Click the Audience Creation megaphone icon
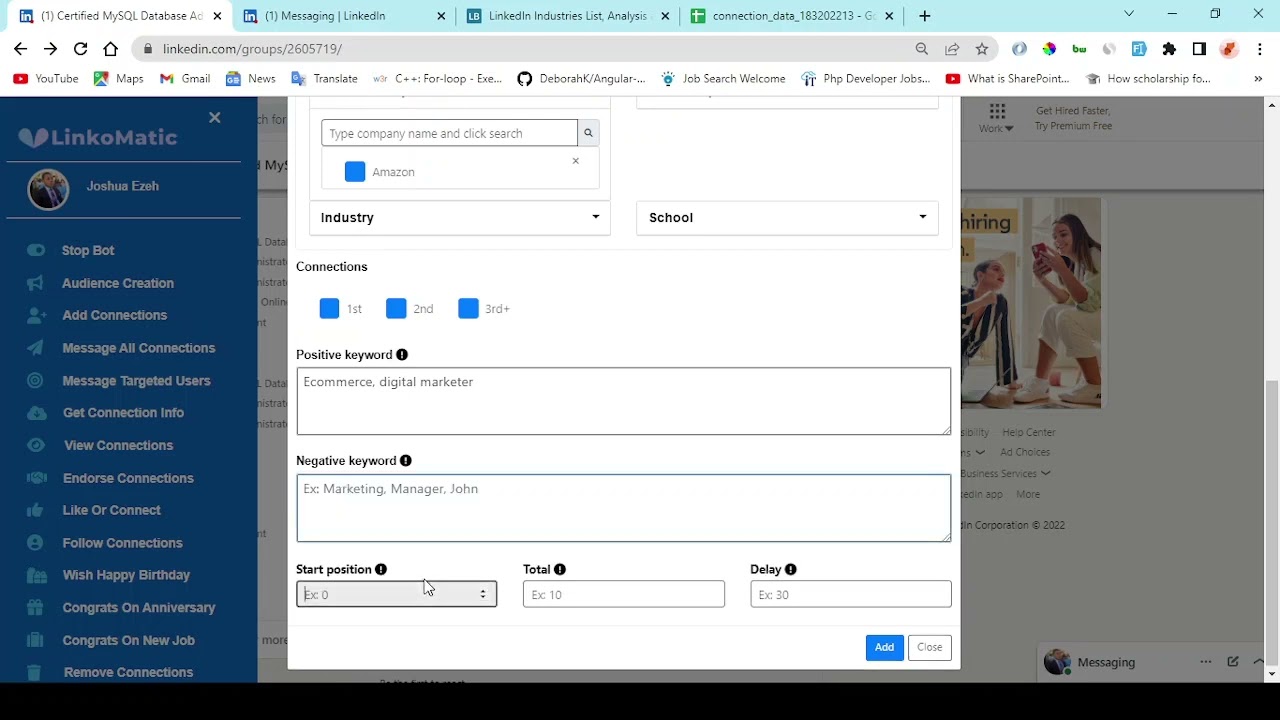Screen dimensions: 1280x720 pyautogui.click(x=36, y=283)
